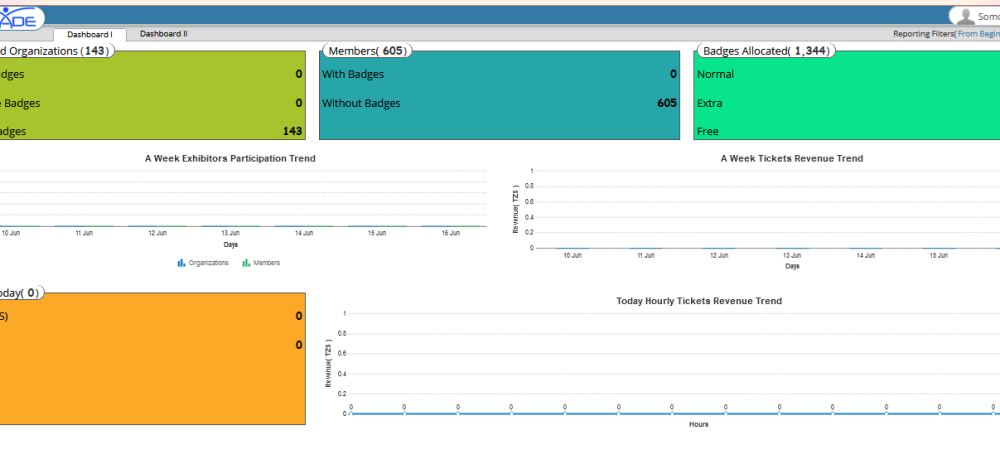
Task: Click the Free badges row
Action: tap(708, 131)
